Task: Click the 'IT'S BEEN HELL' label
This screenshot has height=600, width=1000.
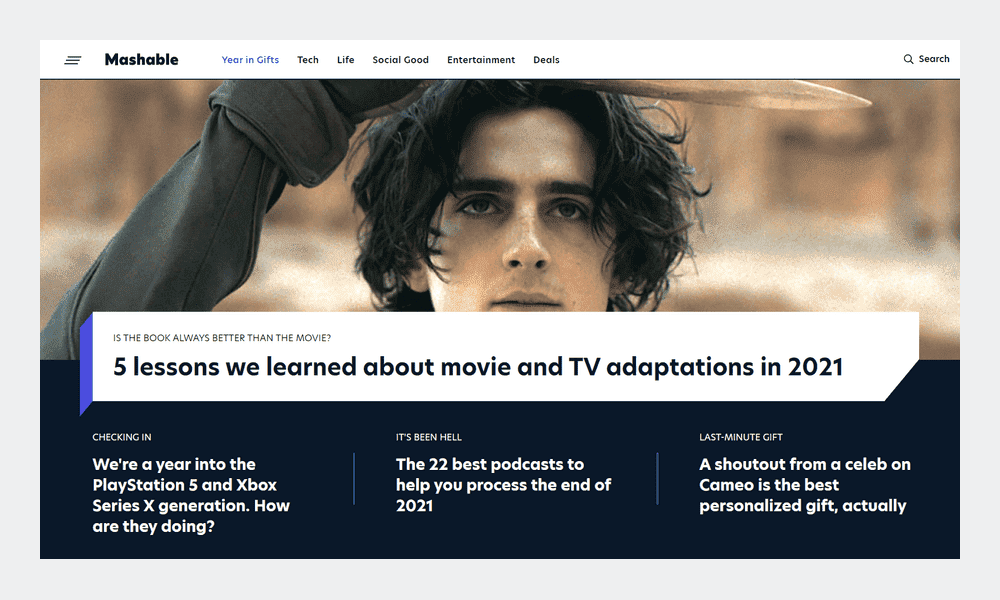Action: coord(429,437)
